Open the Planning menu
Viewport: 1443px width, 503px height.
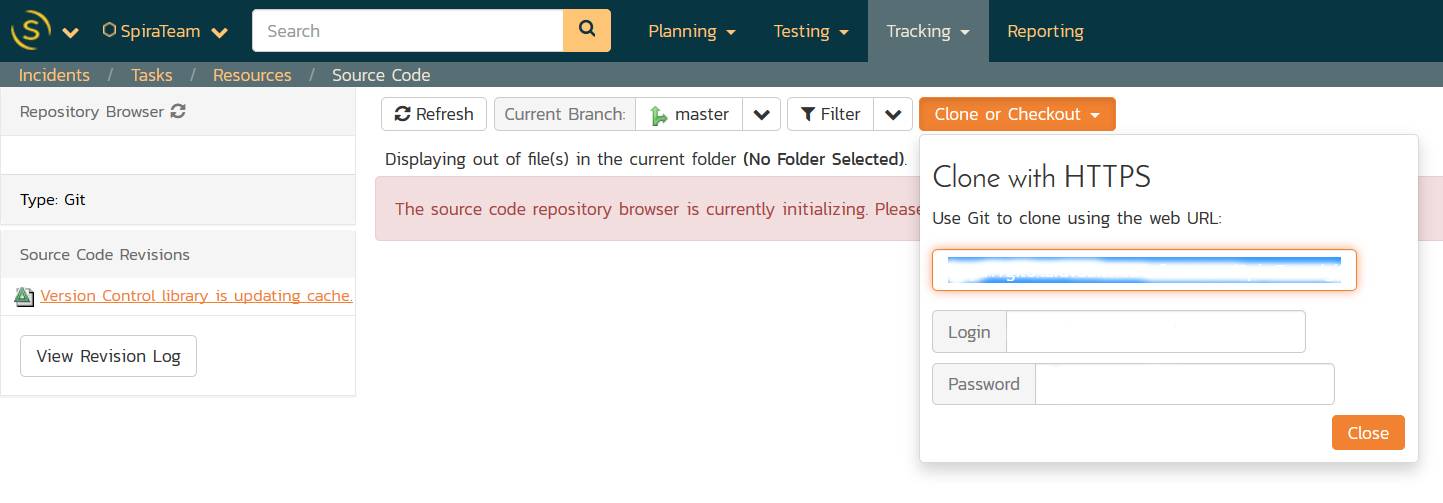coord(692,31)
